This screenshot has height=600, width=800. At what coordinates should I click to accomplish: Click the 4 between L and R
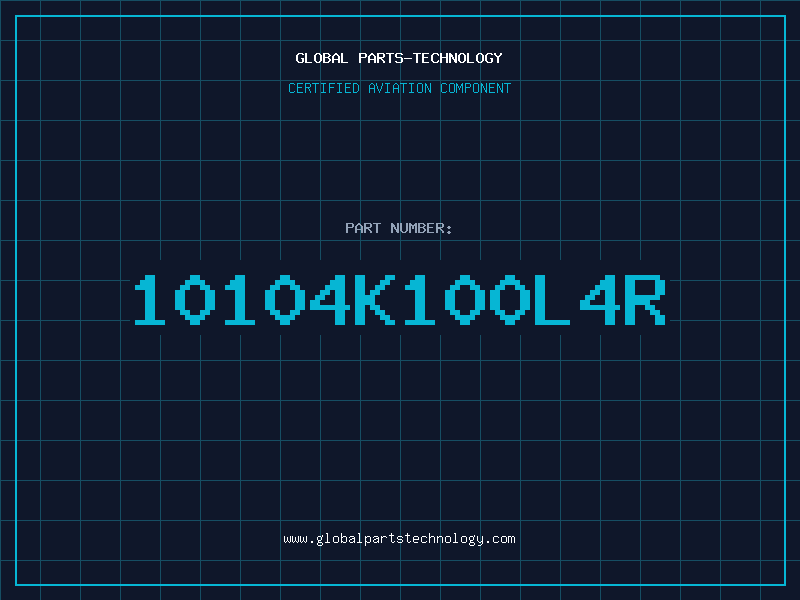coord(600,300)
